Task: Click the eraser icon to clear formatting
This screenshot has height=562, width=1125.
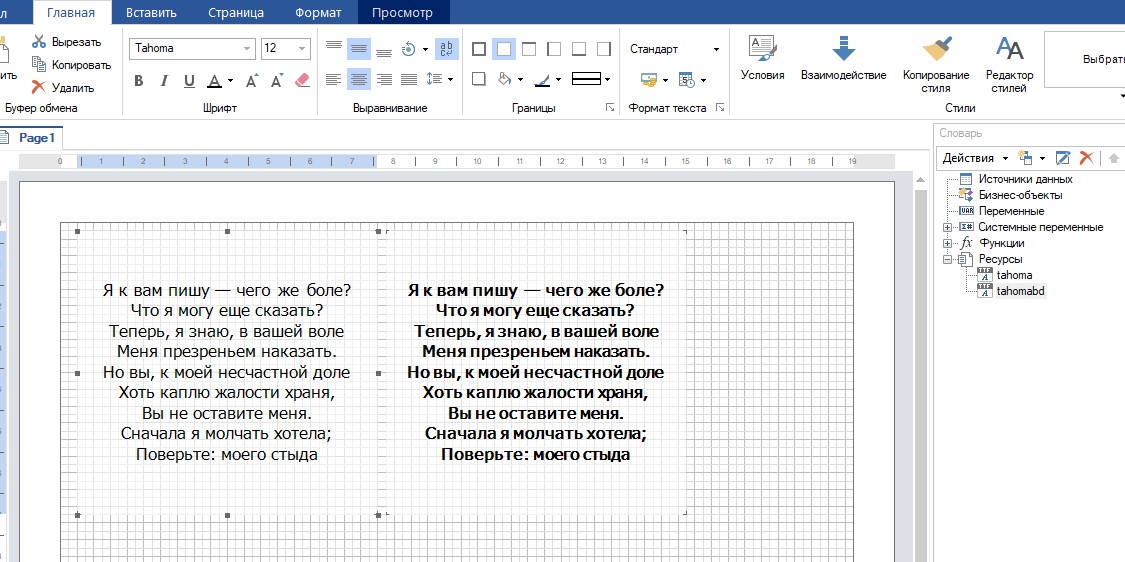Action: (x=302, y=80)
